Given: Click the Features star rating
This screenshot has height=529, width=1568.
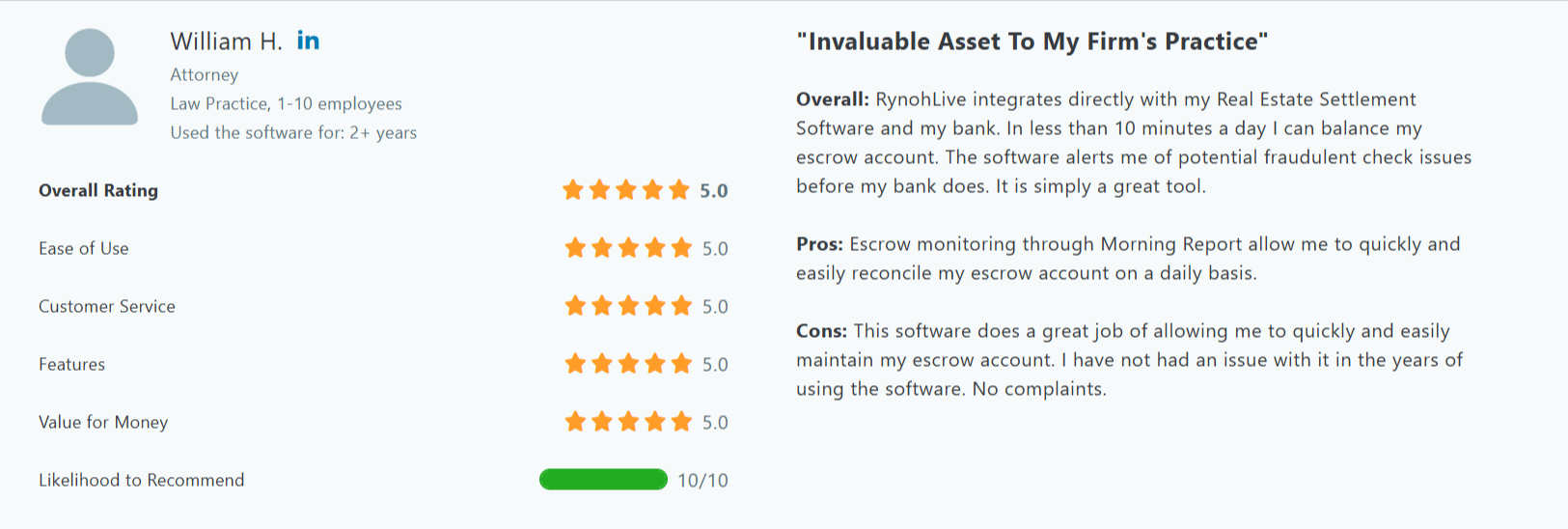Looking at the screenshot, I should click(x=628, y=364).
